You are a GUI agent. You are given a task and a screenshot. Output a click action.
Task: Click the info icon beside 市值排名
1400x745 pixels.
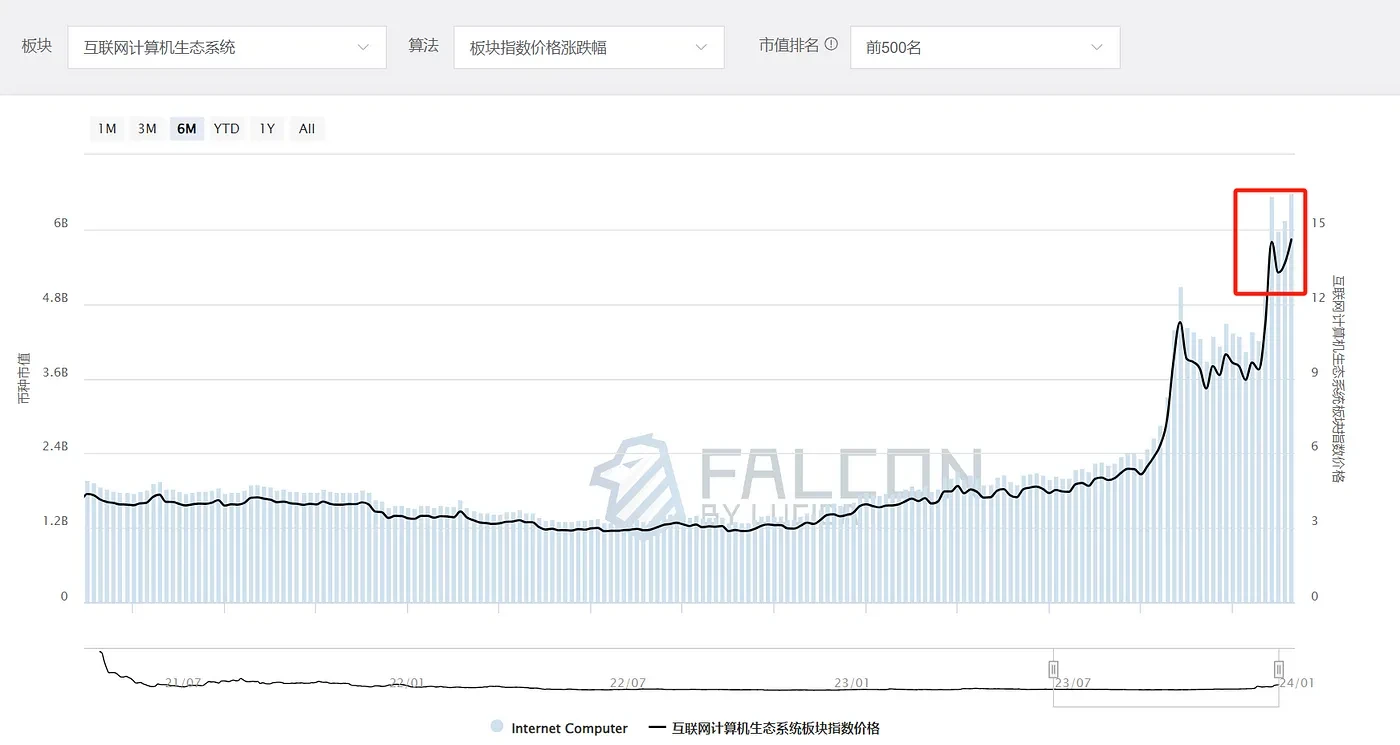tap(831, 45)
